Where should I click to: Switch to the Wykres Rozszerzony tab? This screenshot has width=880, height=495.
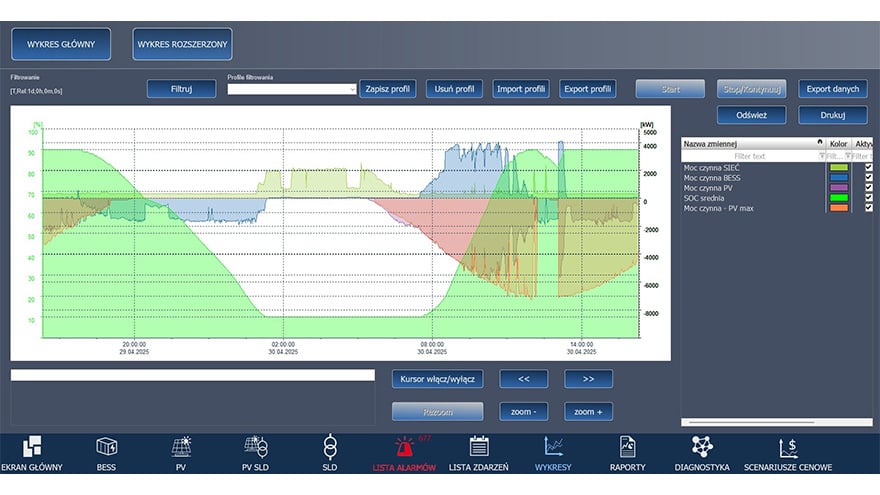click(x=183, y=44)
